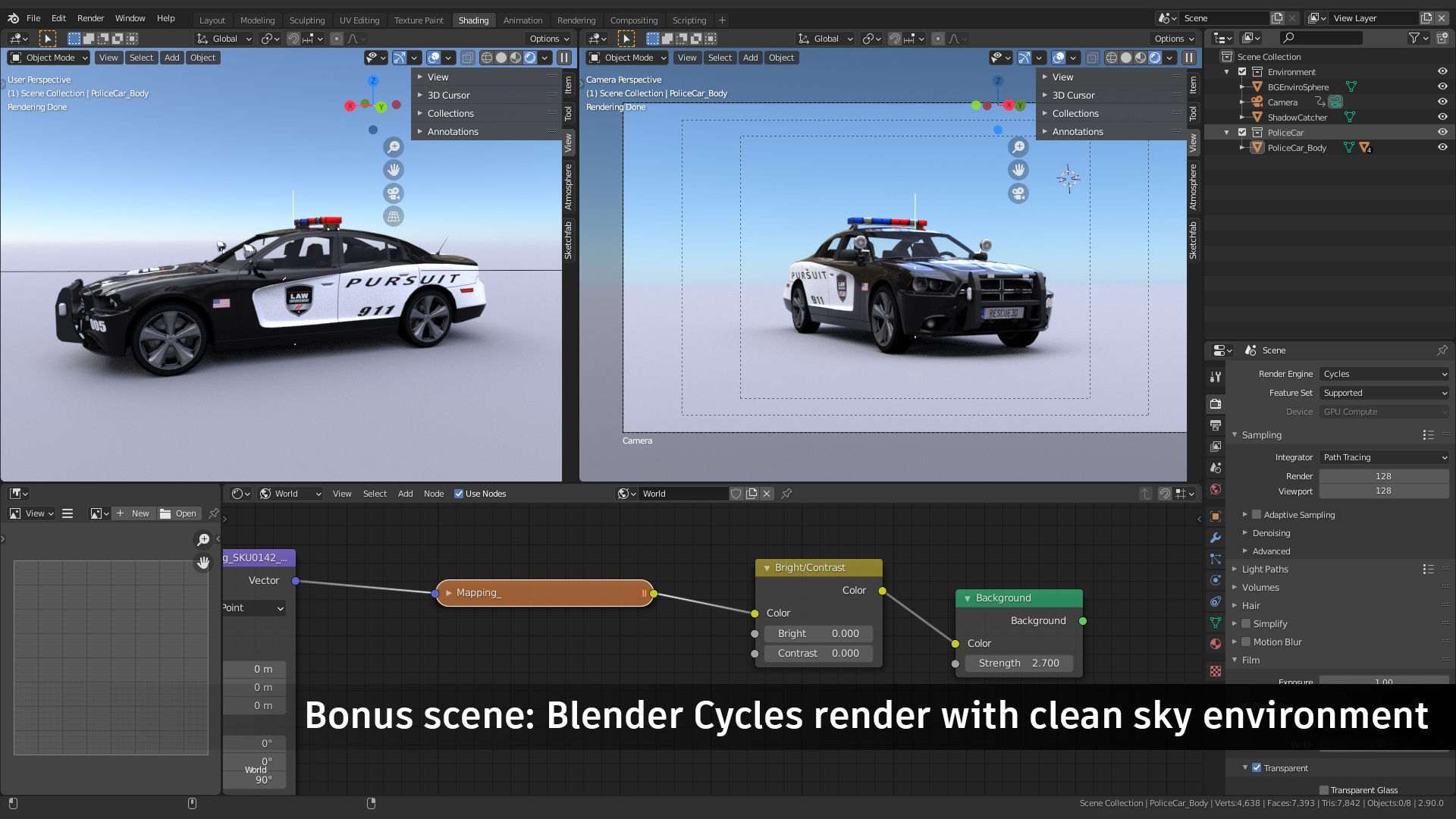1456x819 pixels.
Task: Adjust the Contrast 0.000 value slider
Action: pos(818,653)
